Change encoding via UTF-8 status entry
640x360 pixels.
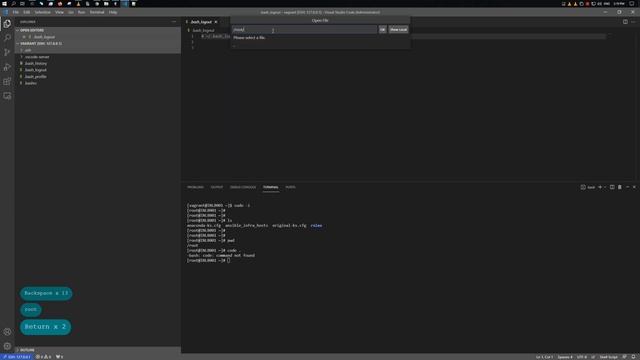coord(582,357)
